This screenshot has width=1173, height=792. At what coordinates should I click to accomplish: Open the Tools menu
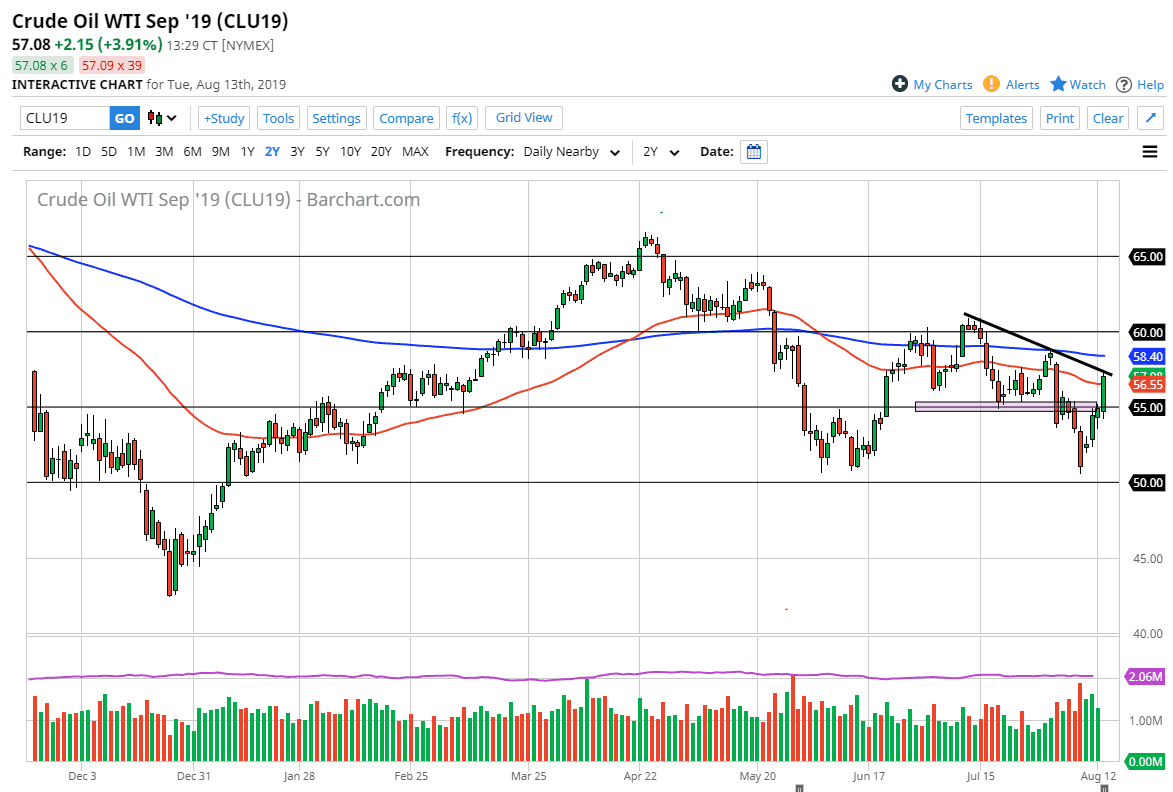pyautogui.click(x=277, y=118)
